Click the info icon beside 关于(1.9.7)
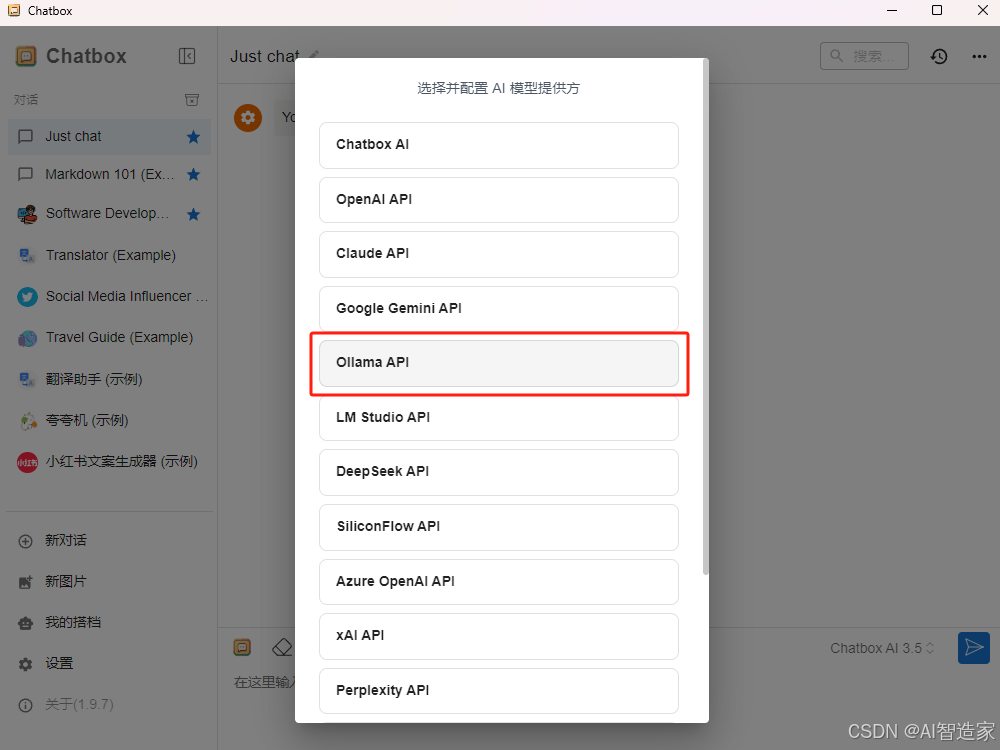Viewport: 1000px width, 750px height. pyautogui.click(x=26, y=705)
